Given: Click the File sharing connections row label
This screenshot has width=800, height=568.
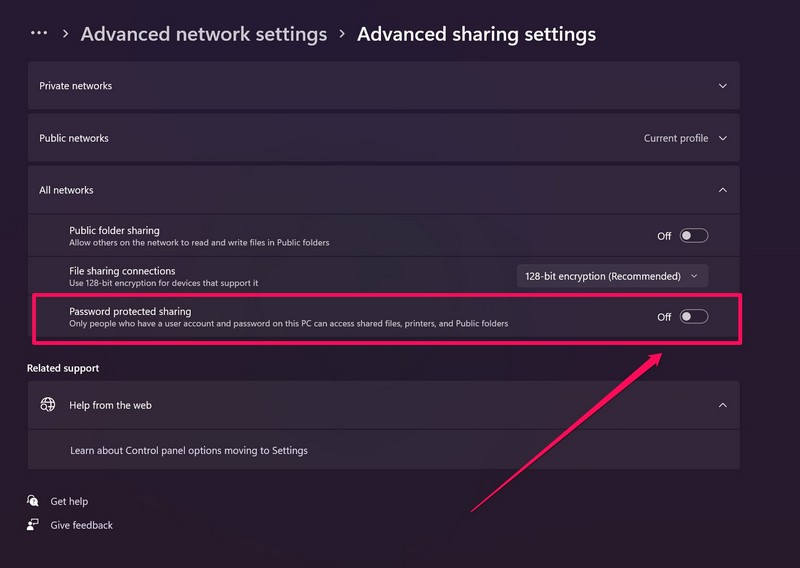Looking at the screenshot, I should (122, 270).
